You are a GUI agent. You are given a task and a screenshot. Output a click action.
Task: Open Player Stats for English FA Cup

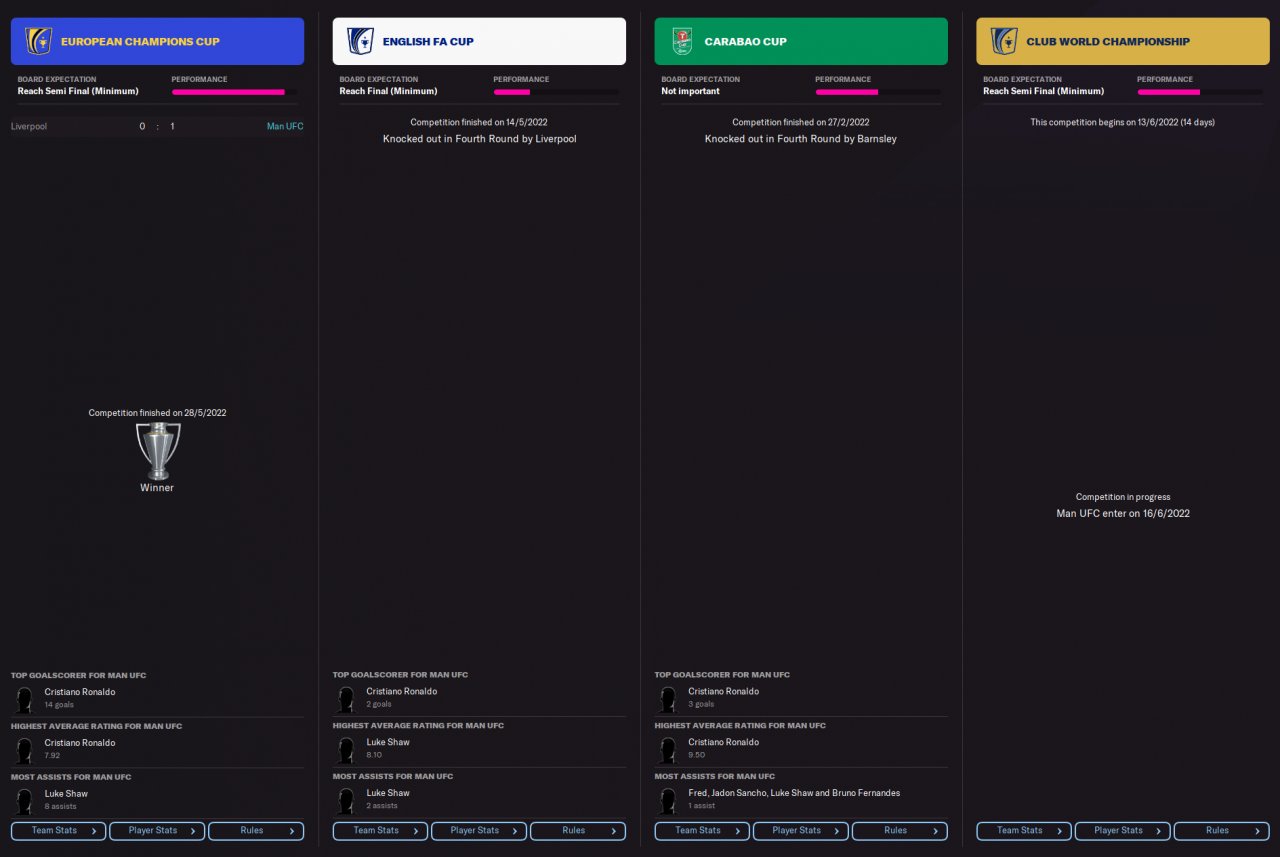coord(479,831)
